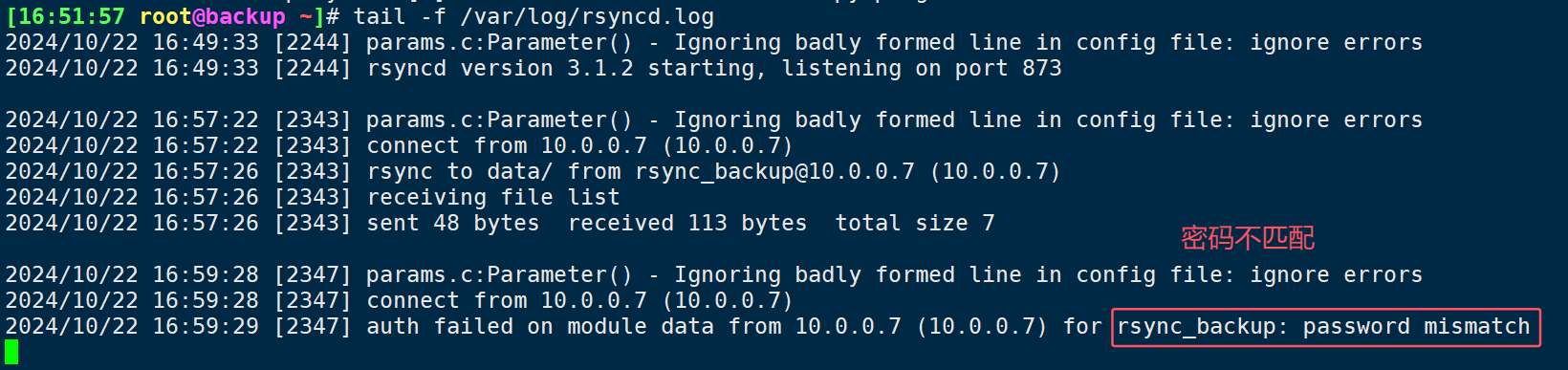This screenshot has width=1568, height=370.
Task: Click the first [2244] process ID
Action: [313, 43]
